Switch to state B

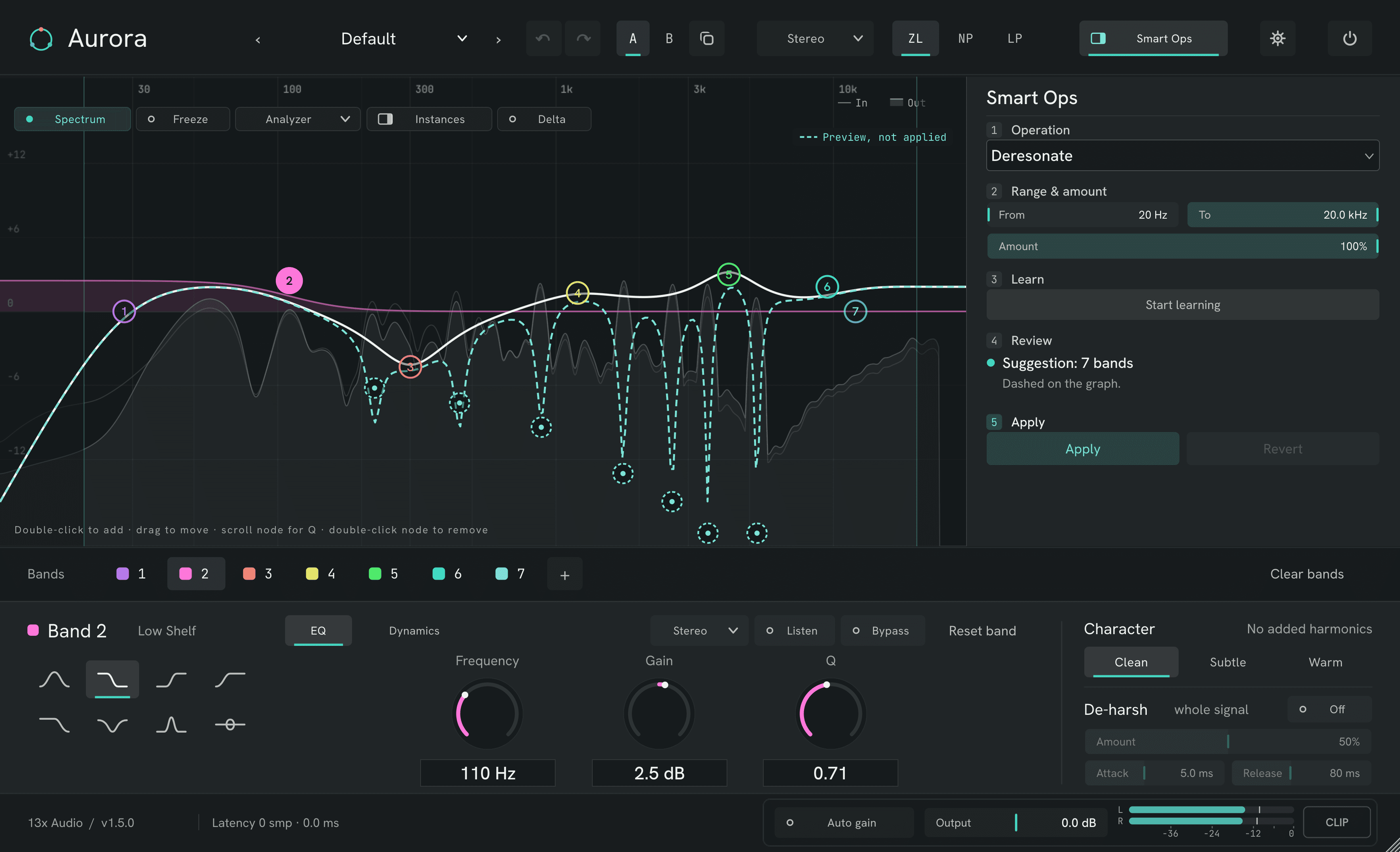[669, 38]
